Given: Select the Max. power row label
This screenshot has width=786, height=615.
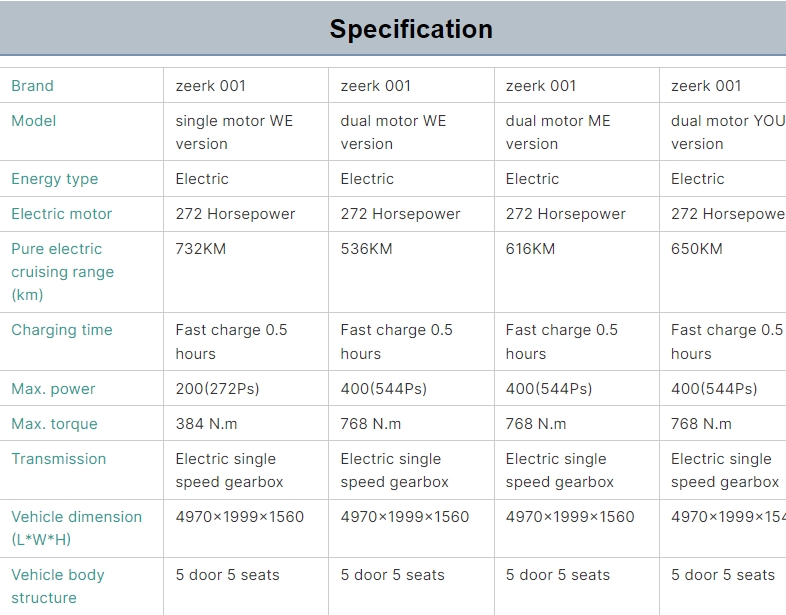Looking at the screenshot, I should click(x=53, y=389).
